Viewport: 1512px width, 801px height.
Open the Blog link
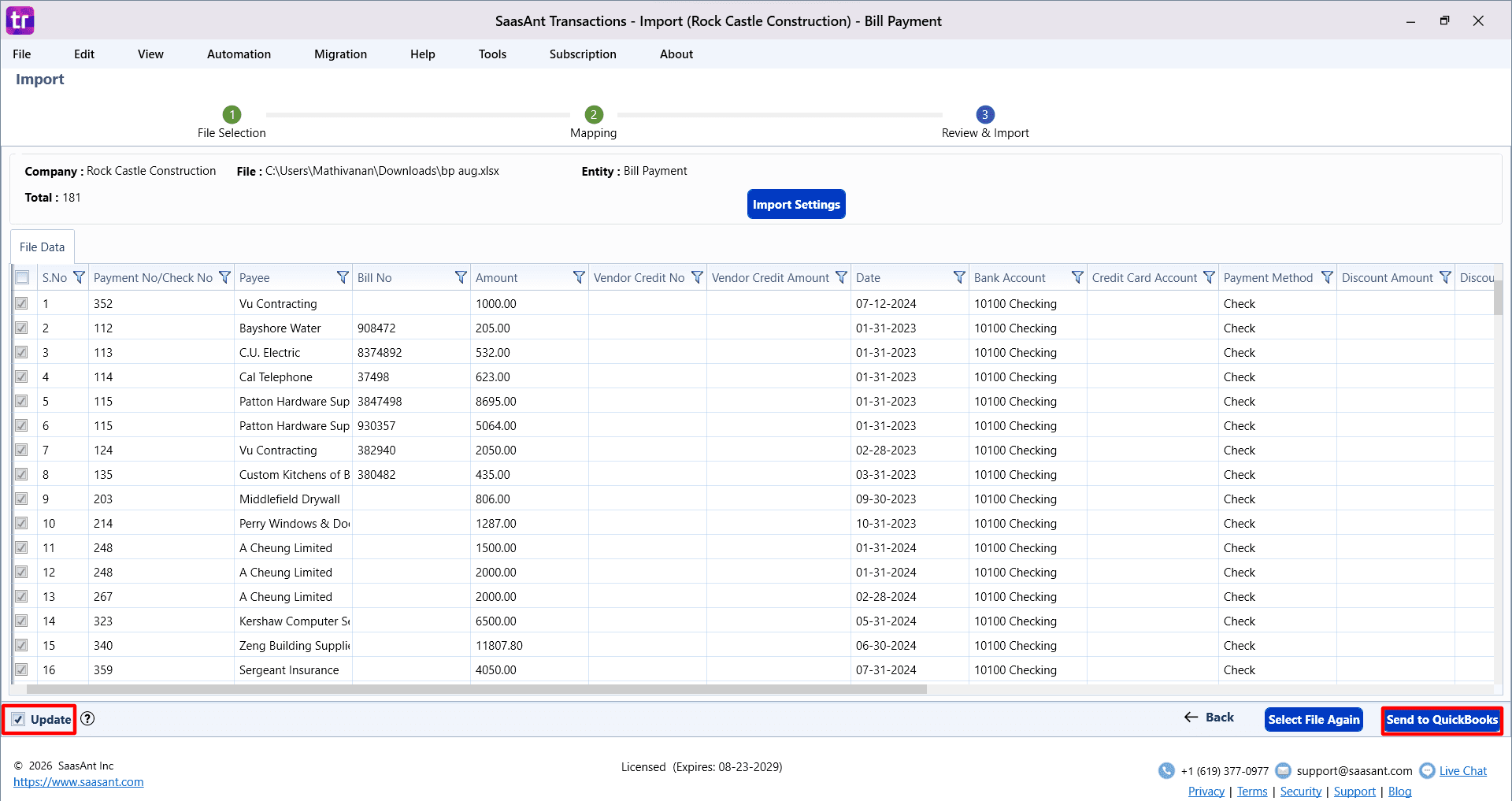[1399, 792]
